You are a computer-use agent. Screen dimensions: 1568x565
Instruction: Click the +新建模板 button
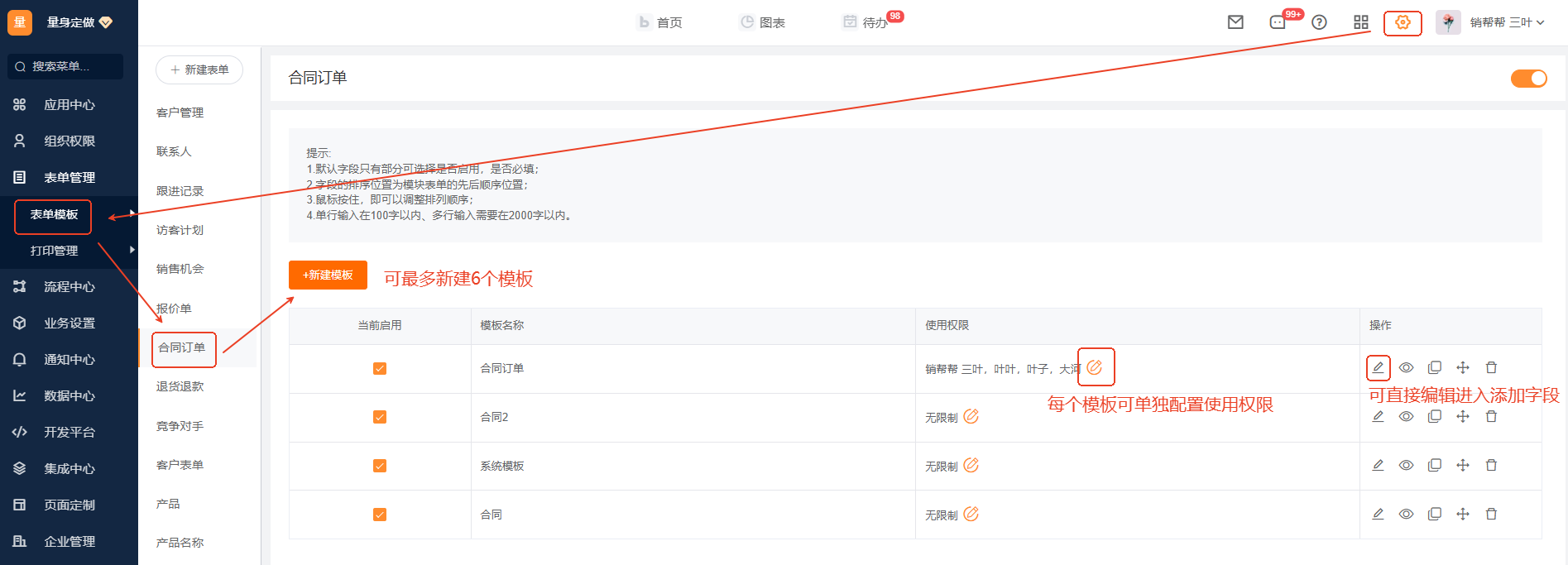(328, 275)
